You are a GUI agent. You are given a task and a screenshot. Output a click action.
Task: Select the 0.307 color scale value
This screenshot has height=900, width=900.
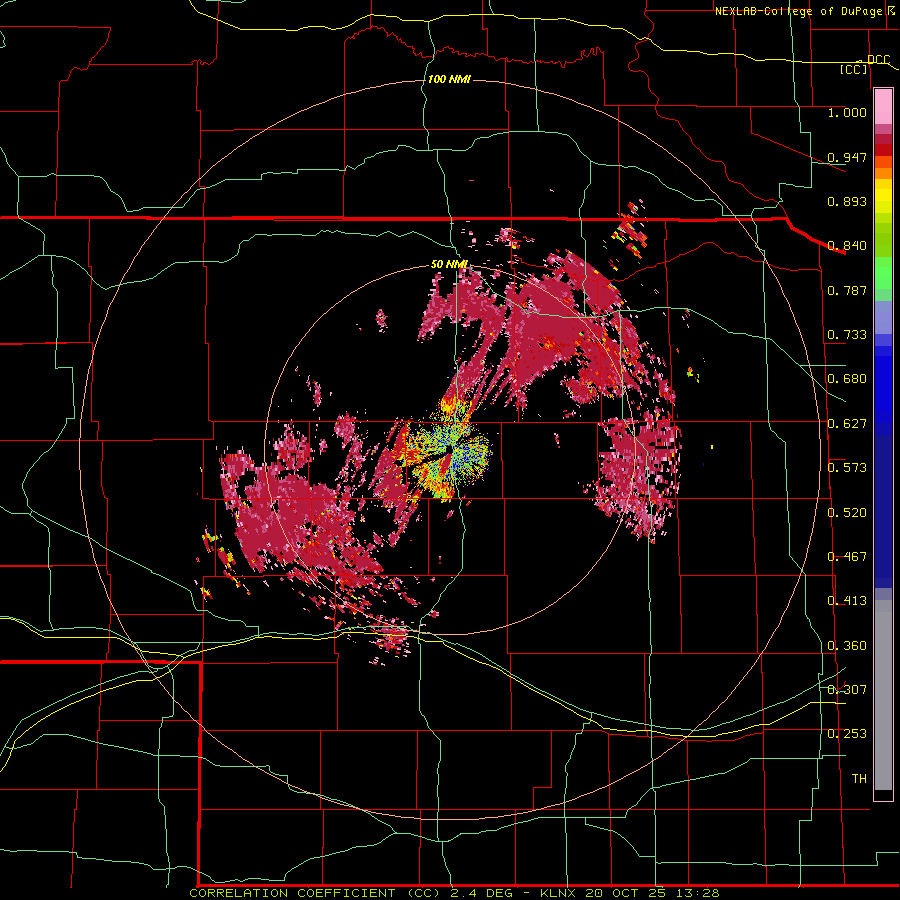click(x=847, y=689)
